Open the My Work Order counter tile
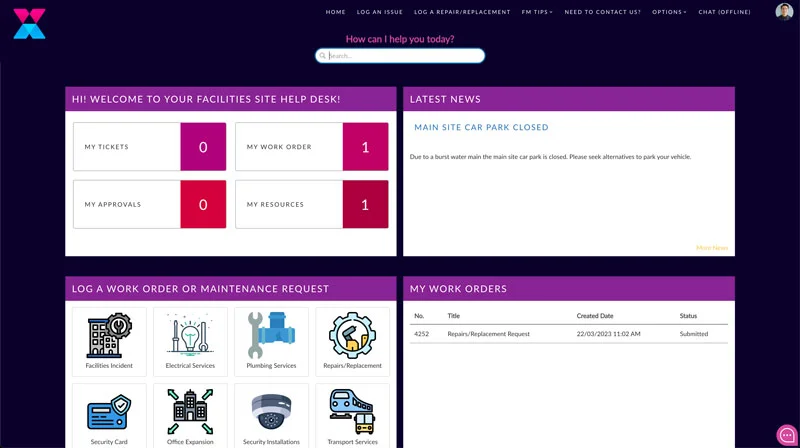 [x=312, y=146]
